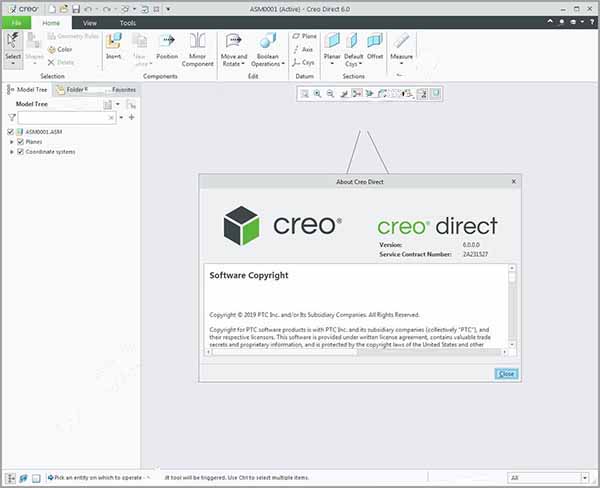This screenshot has height=488, width=600.
Task: Click the Insert component icon
Action: (x=114, y=41)
